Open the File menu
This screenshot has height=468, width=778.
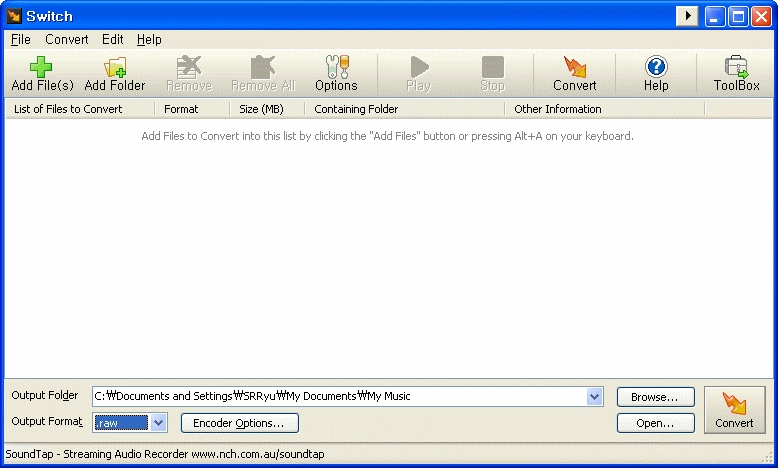[21, 39]
